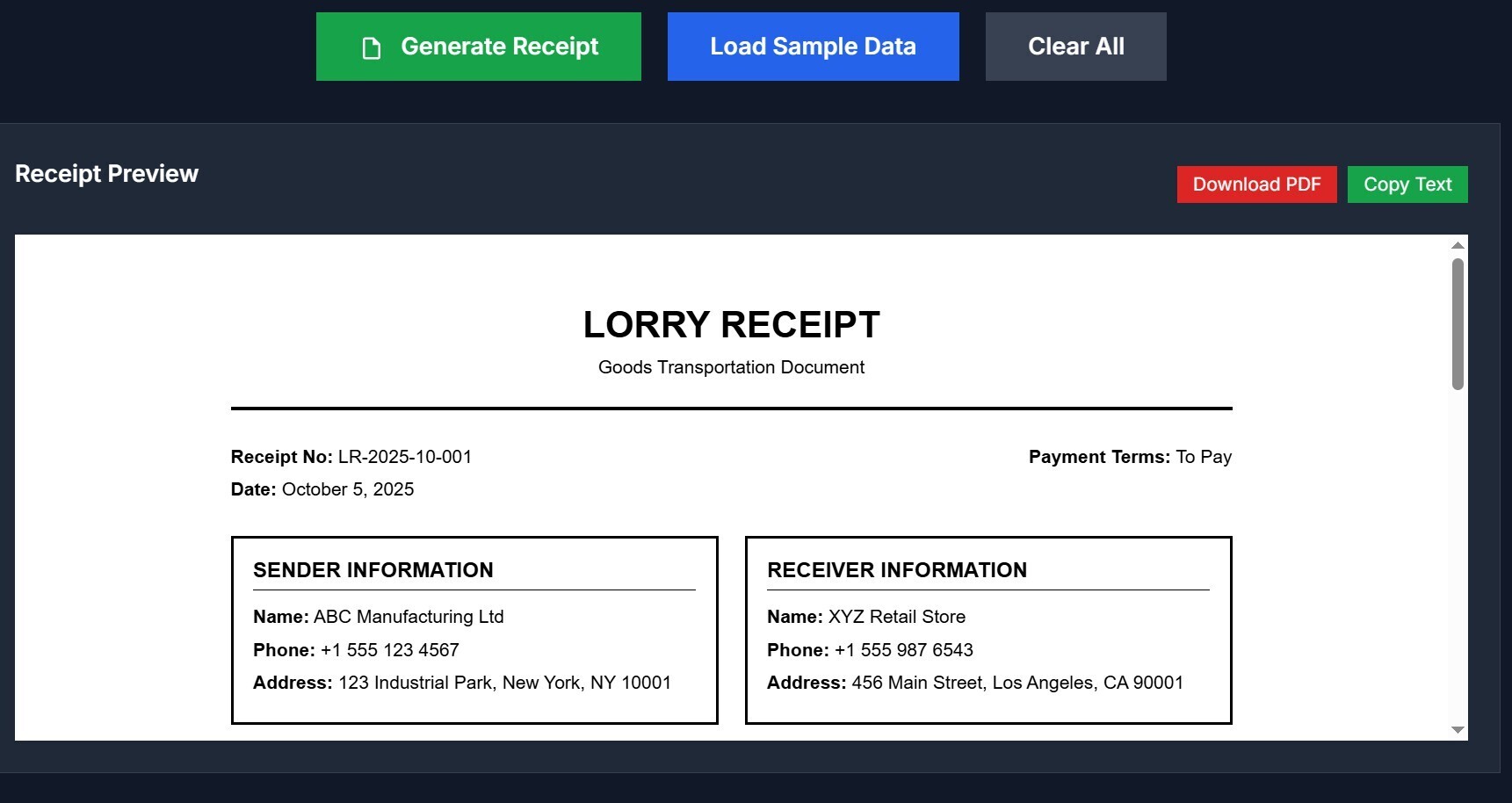Image resolution: width=1512 pixels, height=803 pixels.
Task: Click the Receipt Preview heading
Action: point(106,174)
